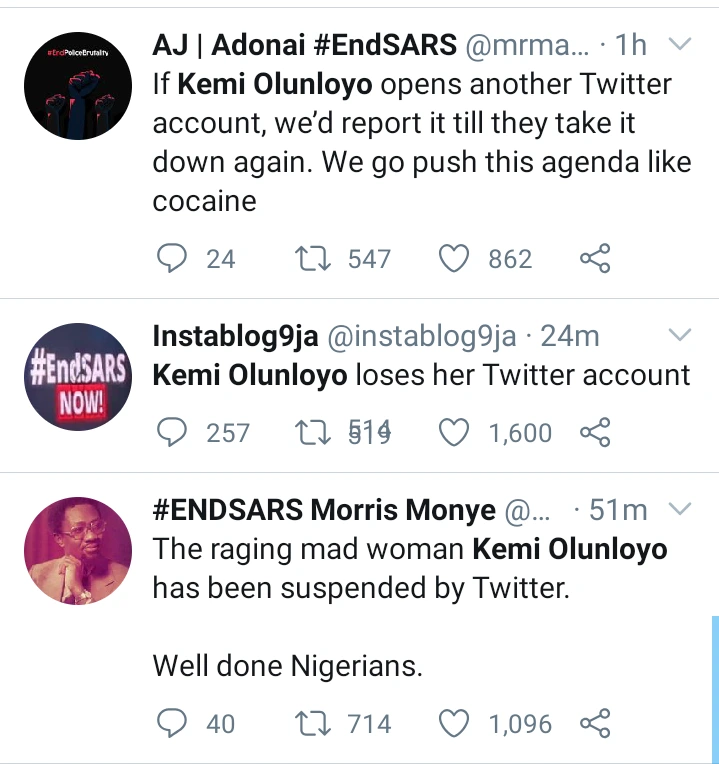Like AJ Adonai's tweet with 862 likes

(456, 260)
